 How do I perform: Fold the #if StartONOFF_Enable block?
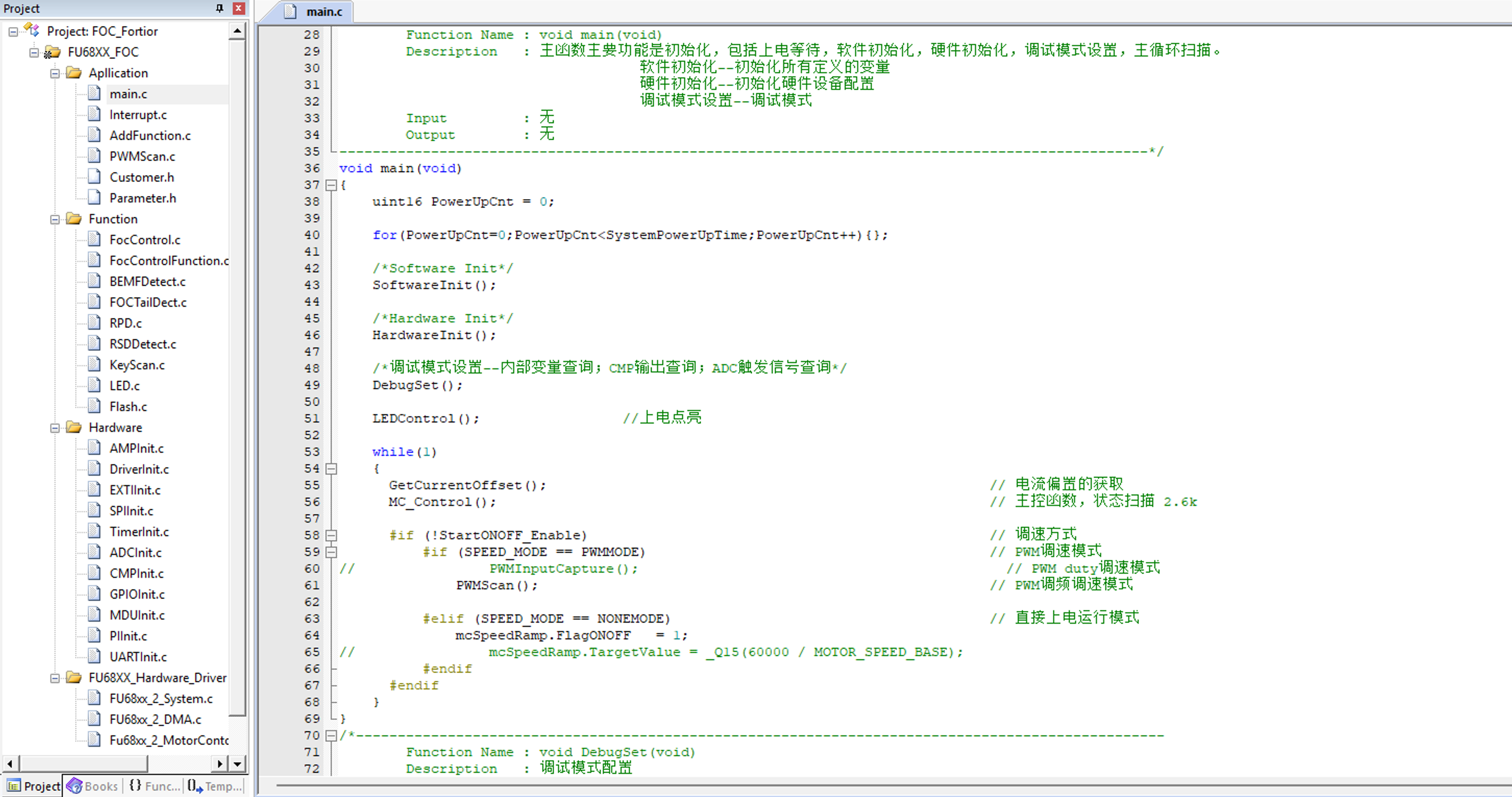(x=331, y=536)
